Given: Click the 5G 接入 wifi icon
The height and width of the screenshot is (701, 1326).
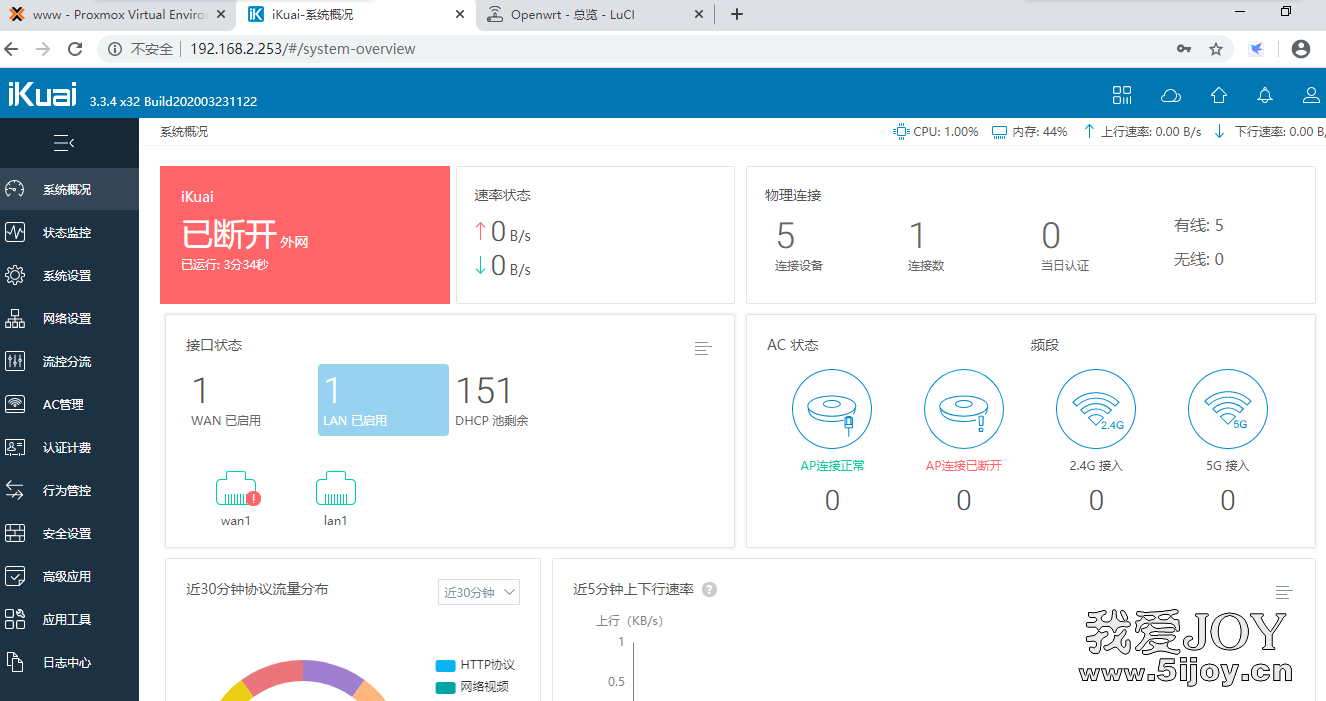Looking at the screenshot, I should (x=1228, y=409).
